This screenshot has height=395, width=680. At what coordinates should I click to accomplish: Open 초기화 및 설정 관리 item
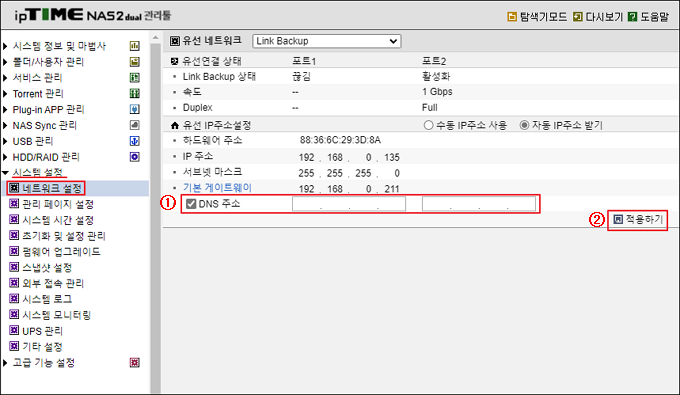coord(64,236)
